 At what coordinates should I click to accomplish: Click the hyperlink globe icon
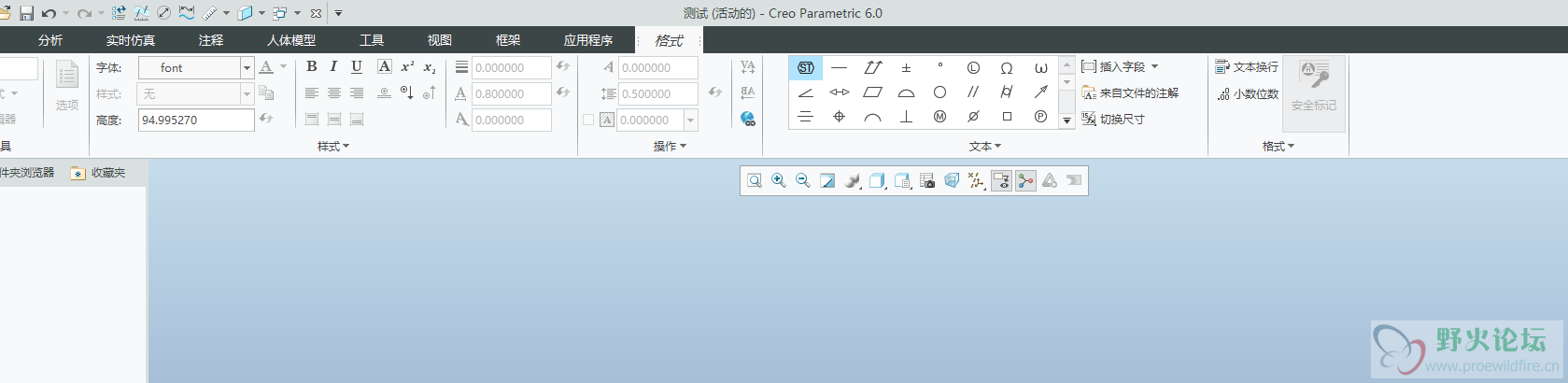[x=748, y=119]
